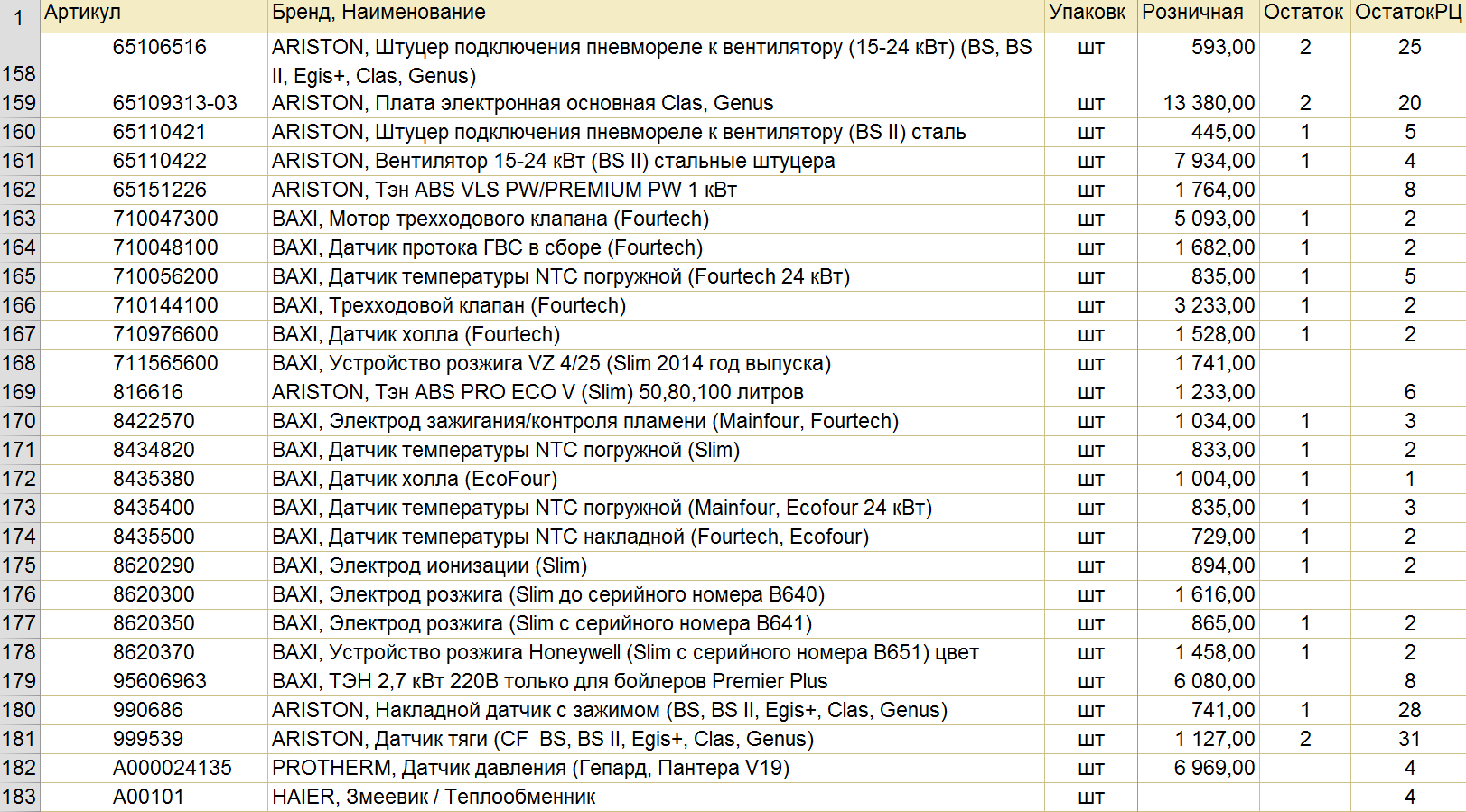Image resolution: width=1466 pixels, height=812 pixels.
Task: Select row header 170
Action: coord(20,421)
